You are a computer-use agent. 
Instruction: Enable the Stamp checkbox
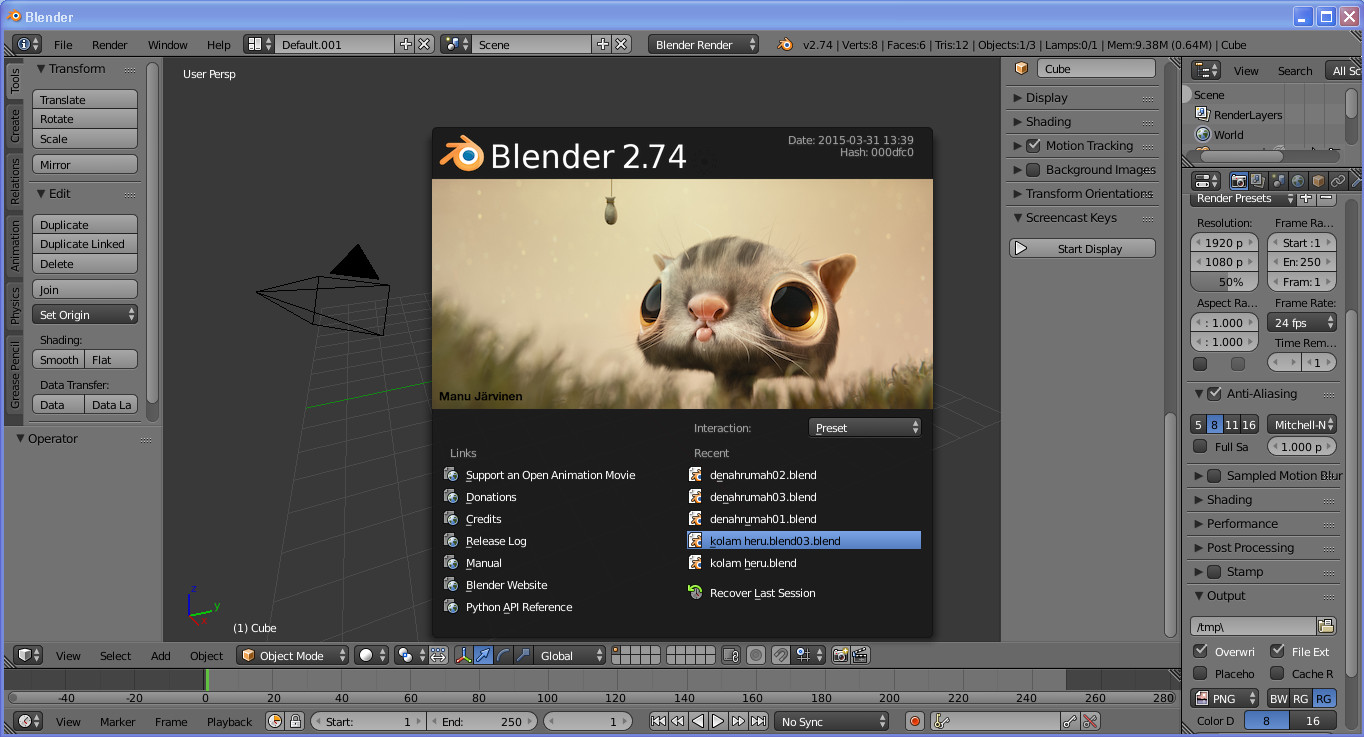point(1214,572)
